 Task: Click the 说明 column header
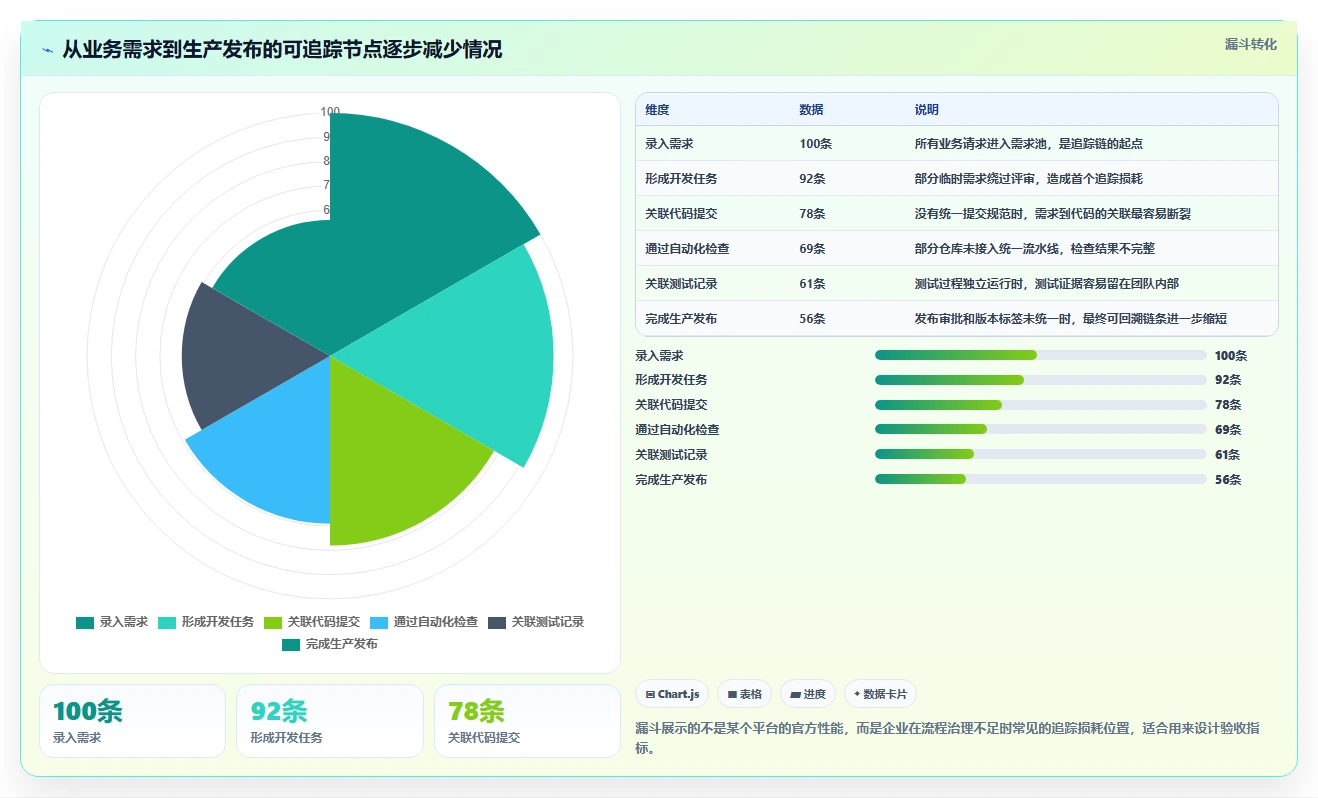[927, 110]
